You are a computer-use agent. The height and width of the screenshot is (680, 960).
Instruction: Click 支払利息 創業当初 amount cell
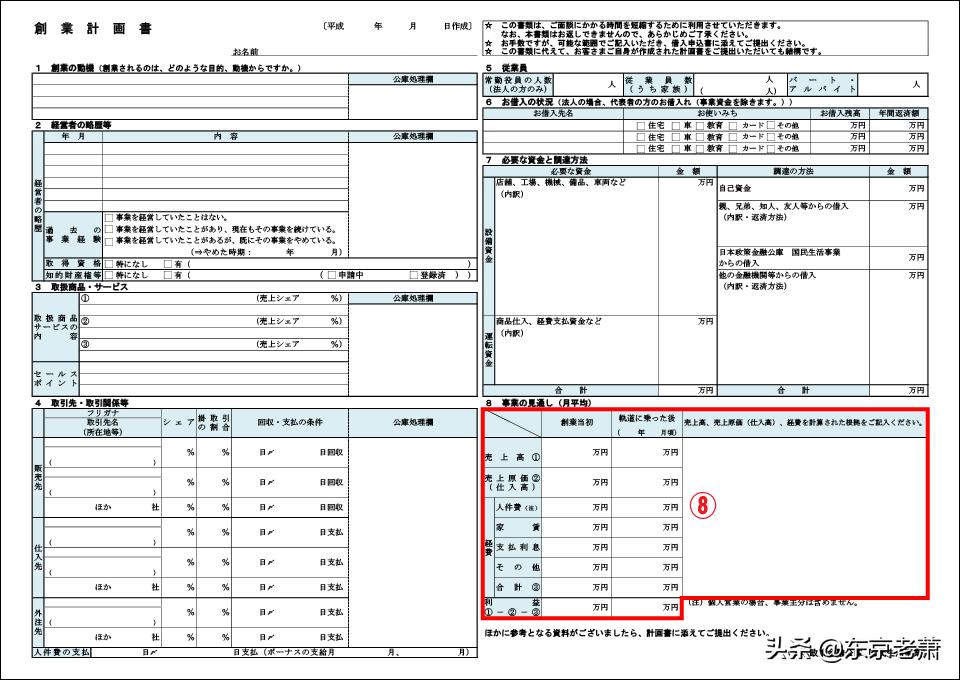[x=576, y=547]
